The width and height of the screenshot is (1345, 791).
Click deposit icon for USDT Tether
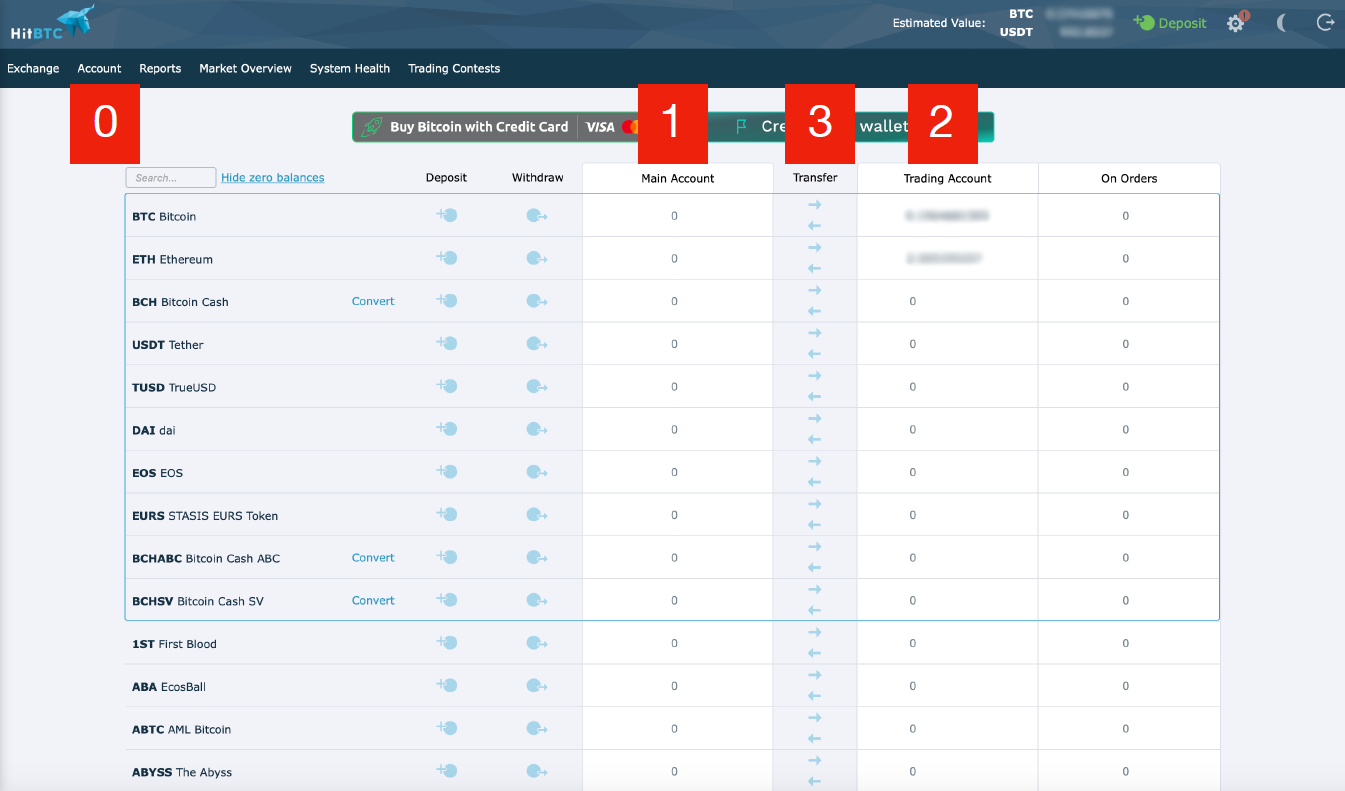[447, 344]
